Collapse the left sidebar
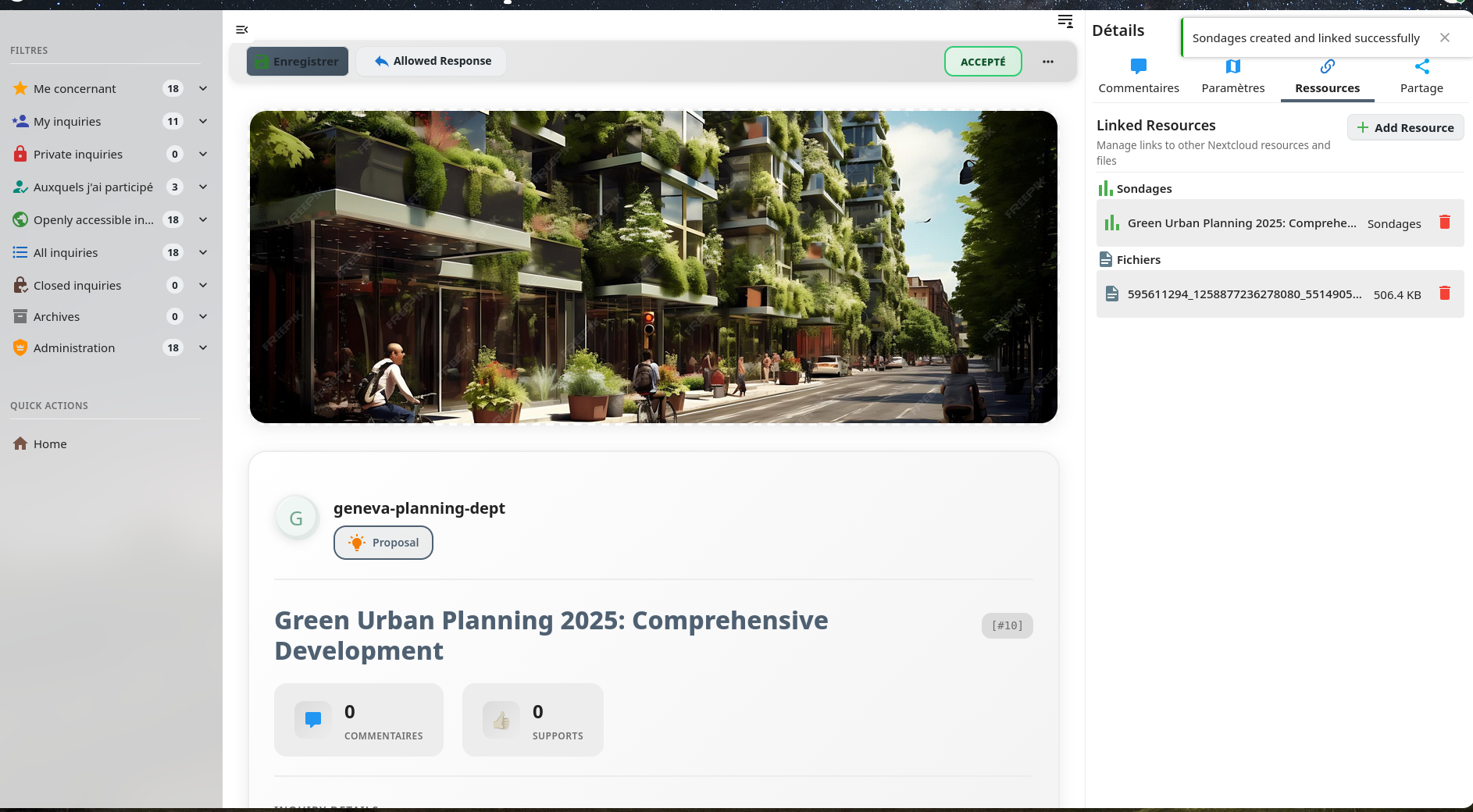1473x812 pixels. point(241,30)
